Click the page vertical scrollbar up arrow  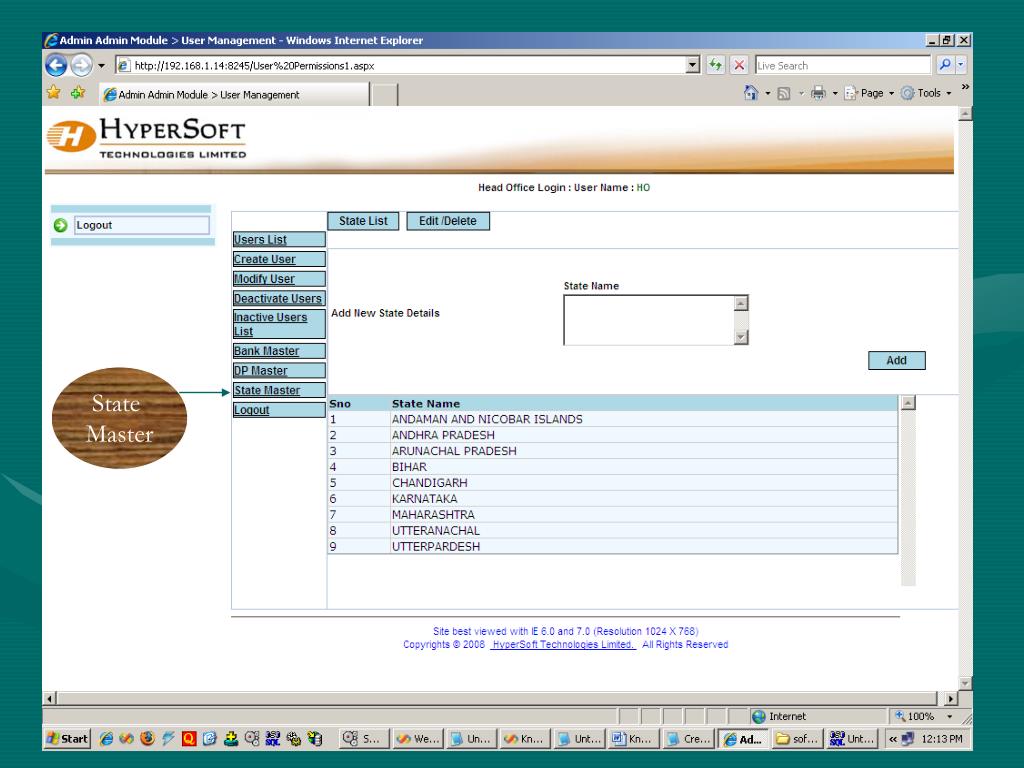click(x=965, y=114)
